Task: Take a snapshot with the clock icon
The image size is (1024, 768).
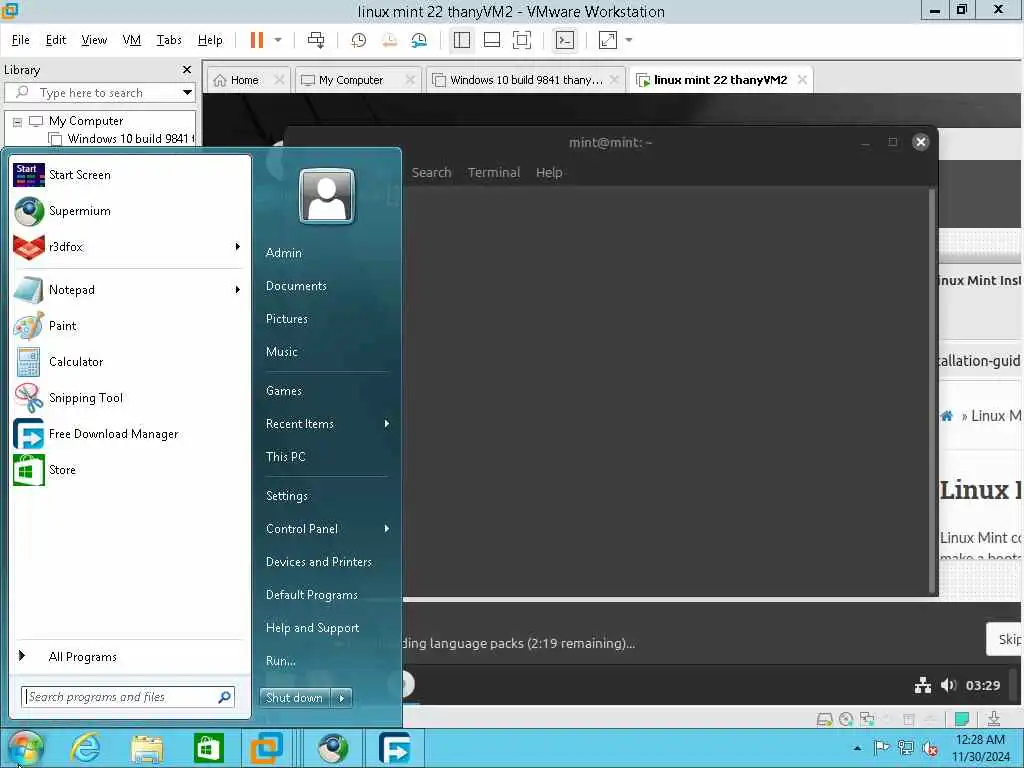Action: [359, 40]
